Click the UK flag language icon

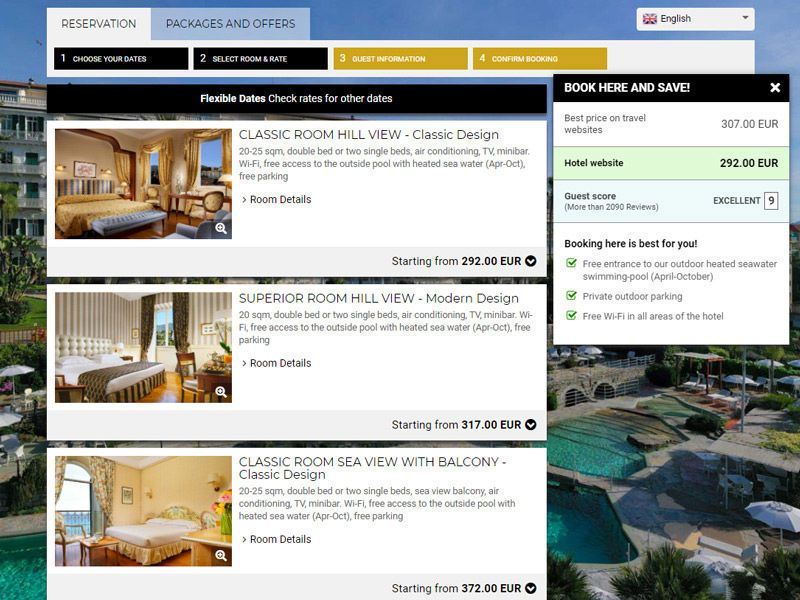[x=650, y=19]
